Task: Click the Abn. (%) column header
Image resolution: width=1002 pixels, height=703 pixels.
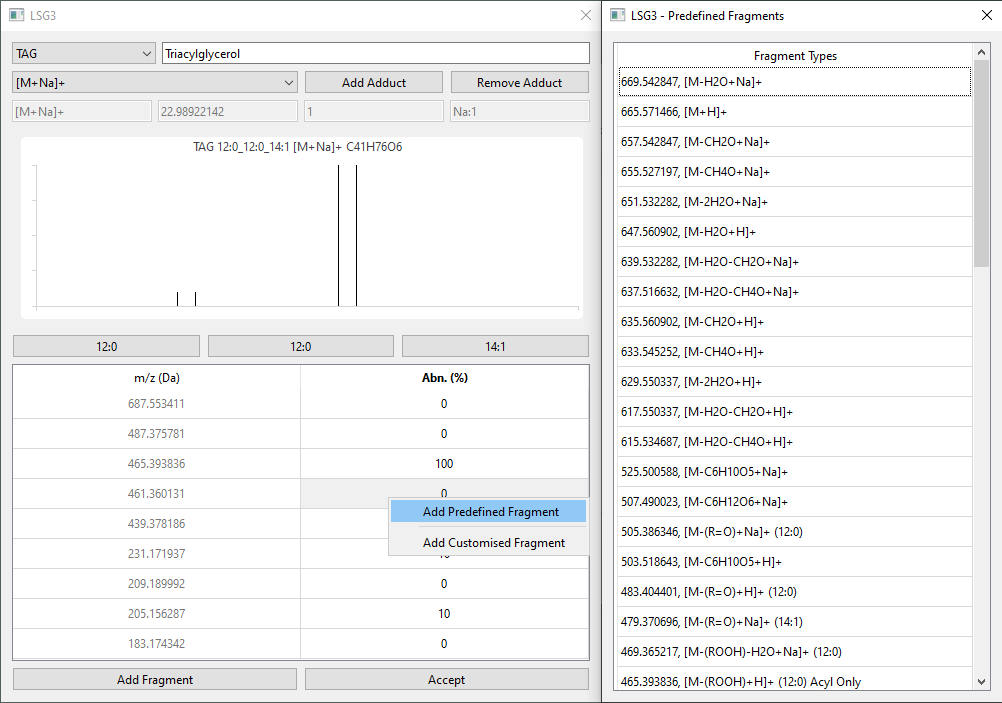Action: coord(445,378)
